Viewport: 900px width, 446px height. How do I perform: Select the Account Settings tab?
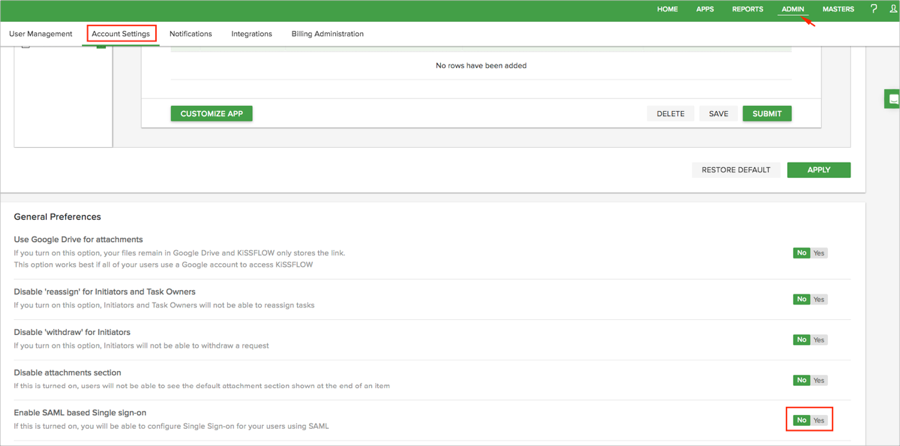pos(121,34)
